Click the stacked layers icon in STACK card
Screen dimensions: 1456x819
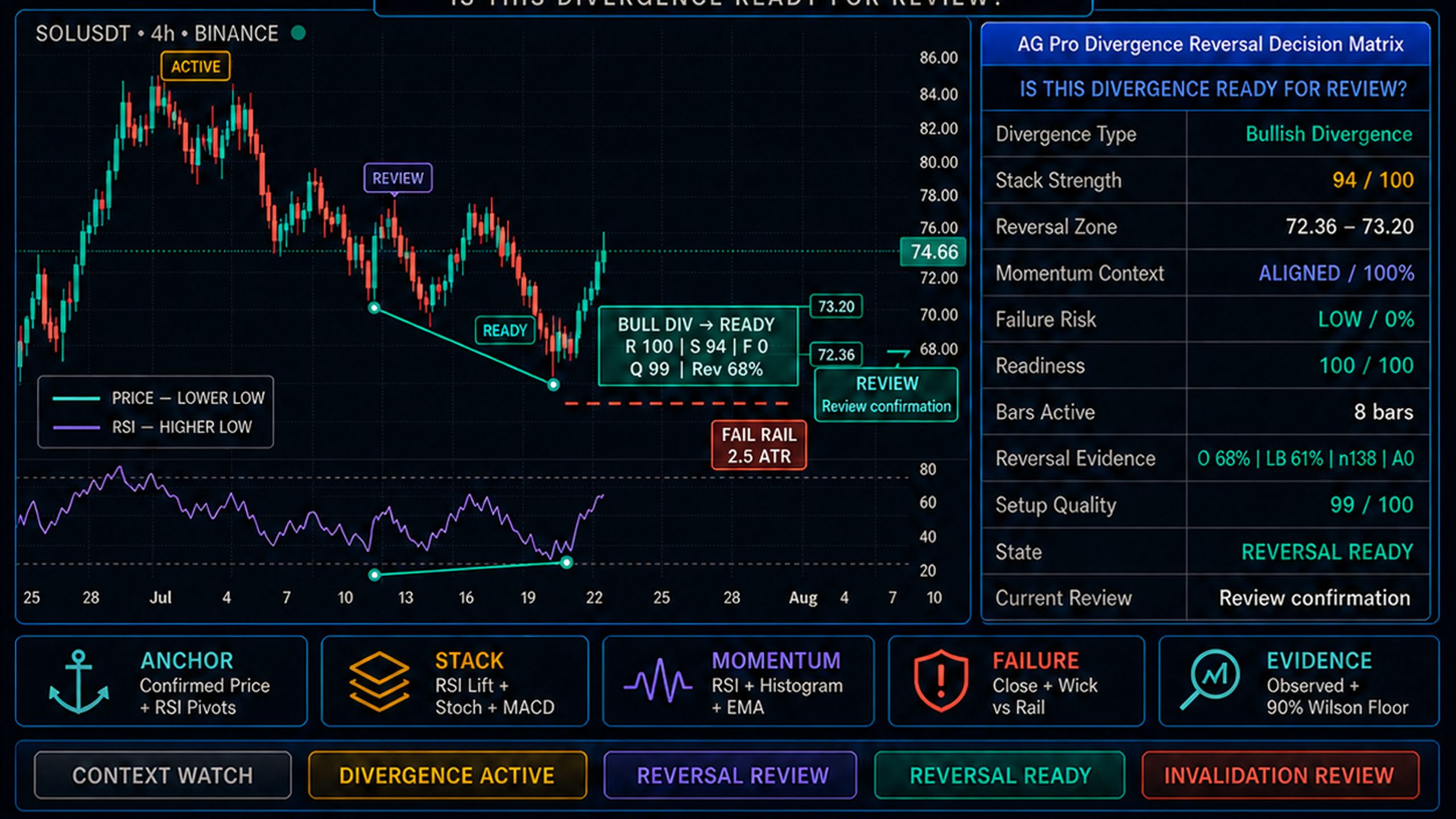click(379, 681)
